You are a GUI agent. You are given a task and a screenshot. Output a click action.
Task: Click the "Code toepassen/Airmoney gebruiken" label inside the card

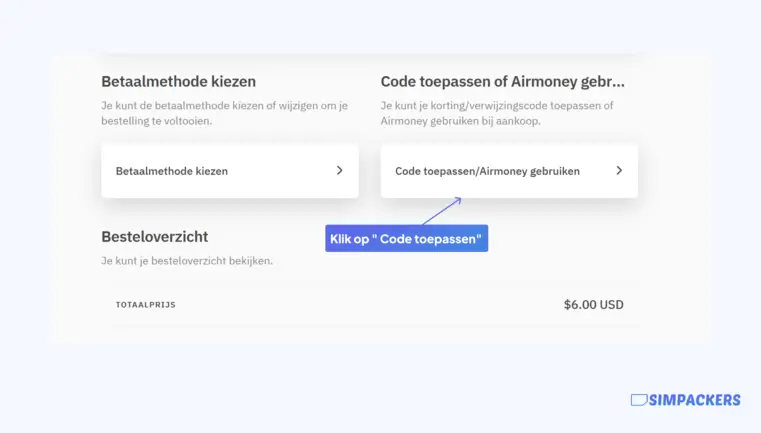tap(487, 171)
